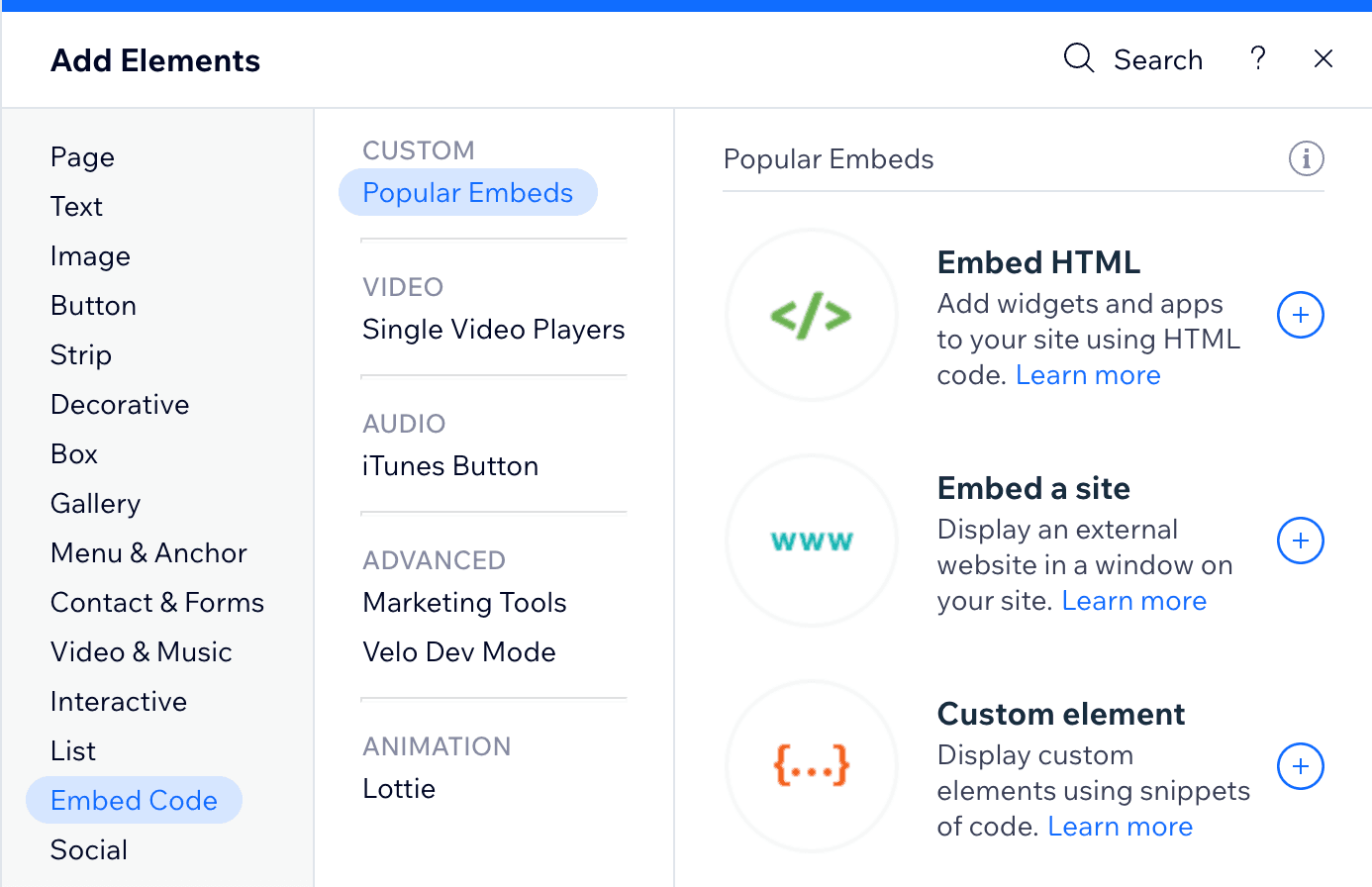Image resolution: width=1372 pixels, height=887 pixels.
Task: Open Single Video Players under Video
Action: pos(493,329)
